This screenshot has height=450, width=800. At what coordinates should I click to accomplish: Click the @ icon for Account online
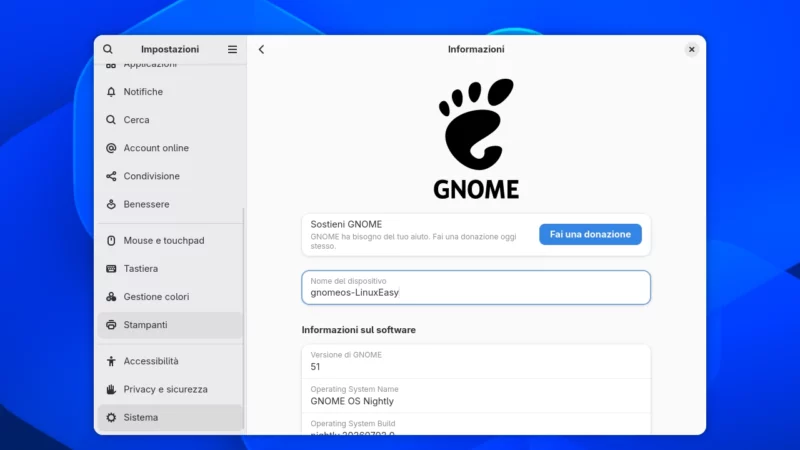(111, 148)
